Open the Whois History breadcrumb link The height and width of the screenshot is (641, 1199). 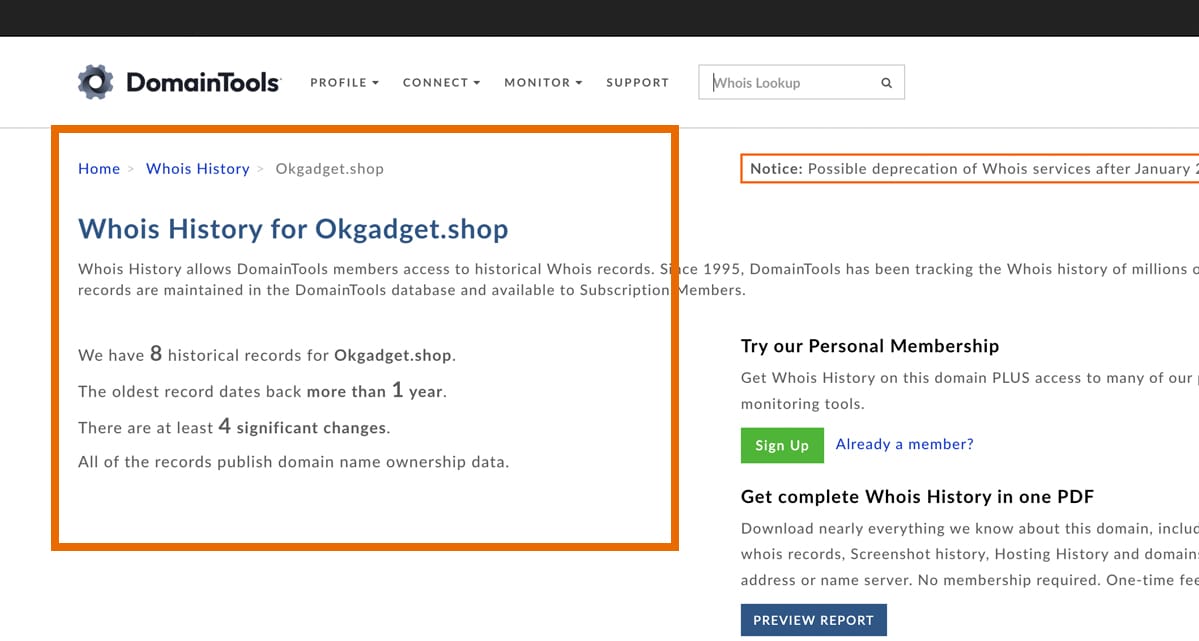(x=197, y=169)
